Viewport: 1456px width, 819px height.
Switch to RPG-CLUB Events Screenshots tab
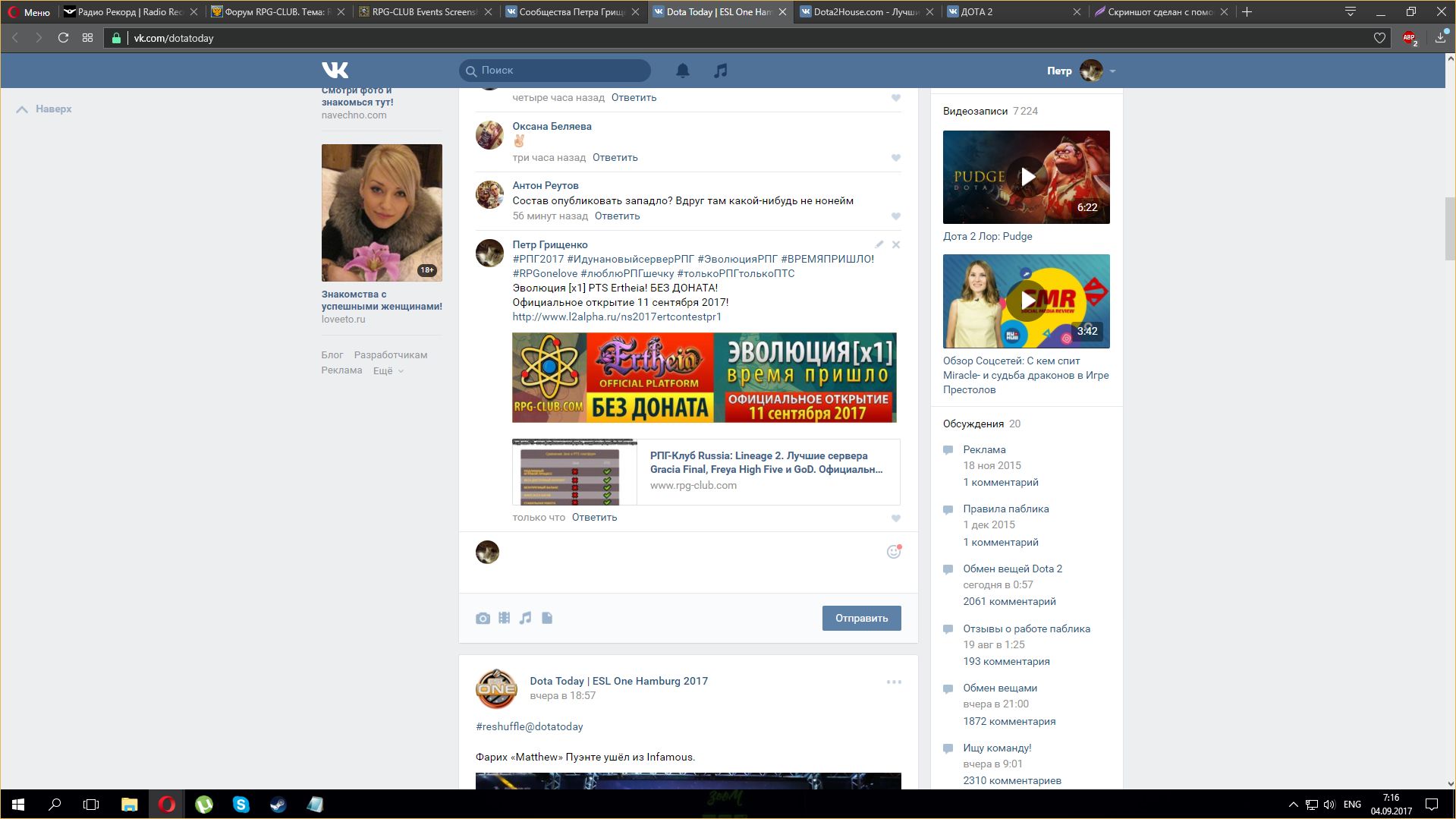[x=424, y=12]
